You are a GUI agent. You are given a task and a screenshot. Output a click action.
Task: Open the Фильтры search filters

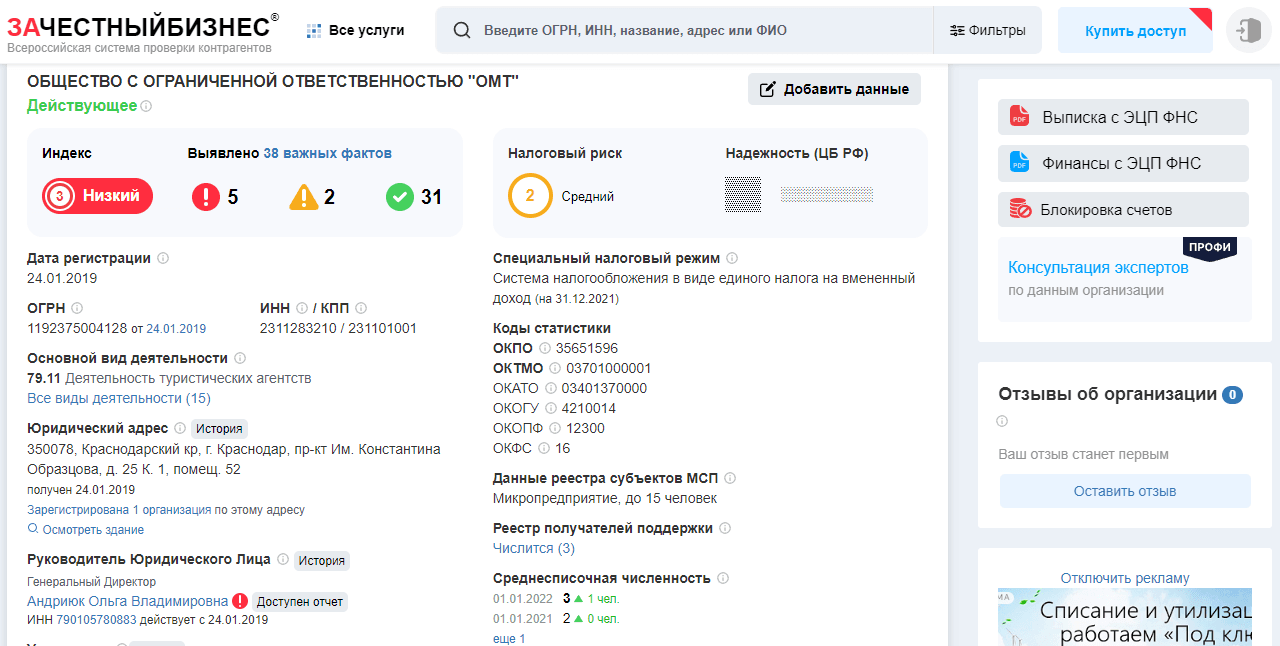[x=987, y=30]
